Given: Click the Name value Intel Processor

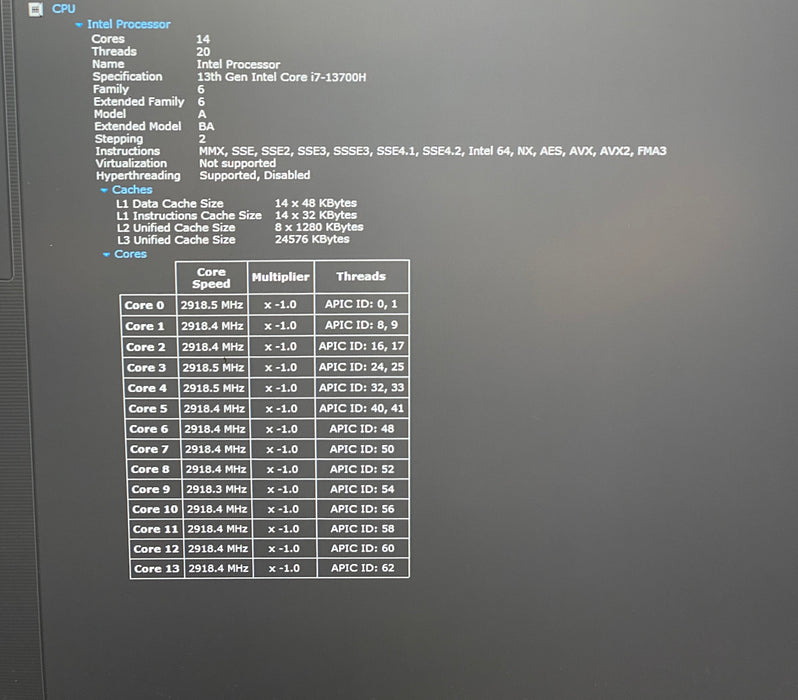Looking at the screenshot, I should [238, 64].
